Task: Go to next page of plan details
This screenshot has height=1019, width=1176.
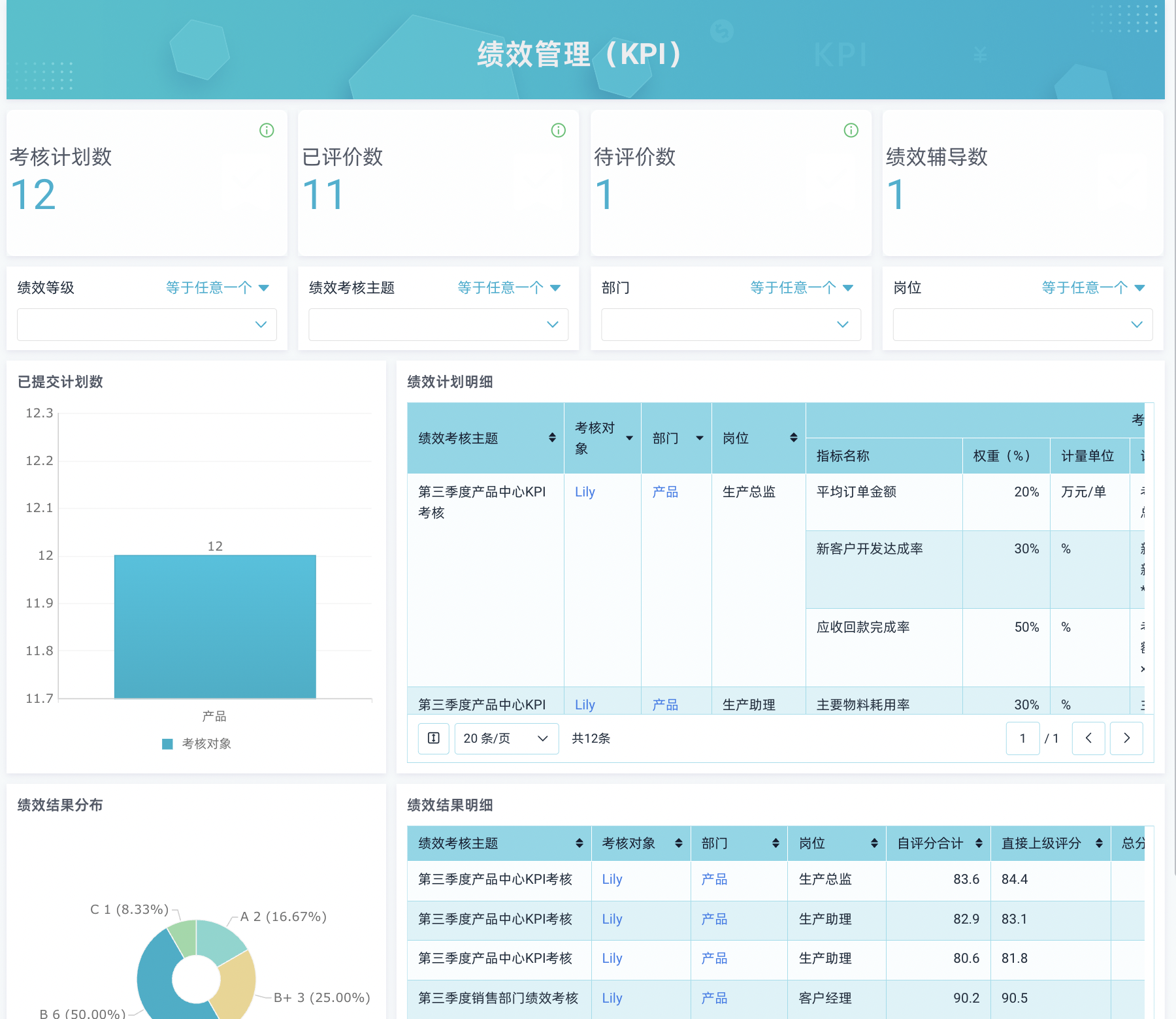Action: point(1126,738)
